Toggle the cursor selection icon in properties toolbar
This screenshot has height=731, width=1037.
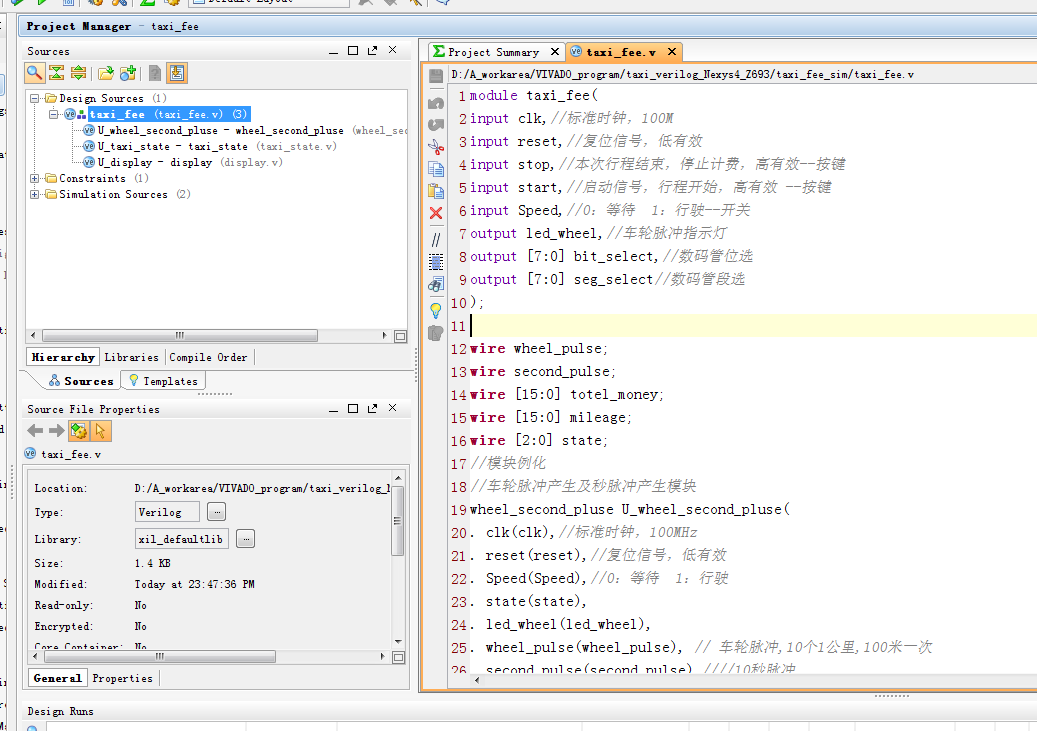point(101,431)
